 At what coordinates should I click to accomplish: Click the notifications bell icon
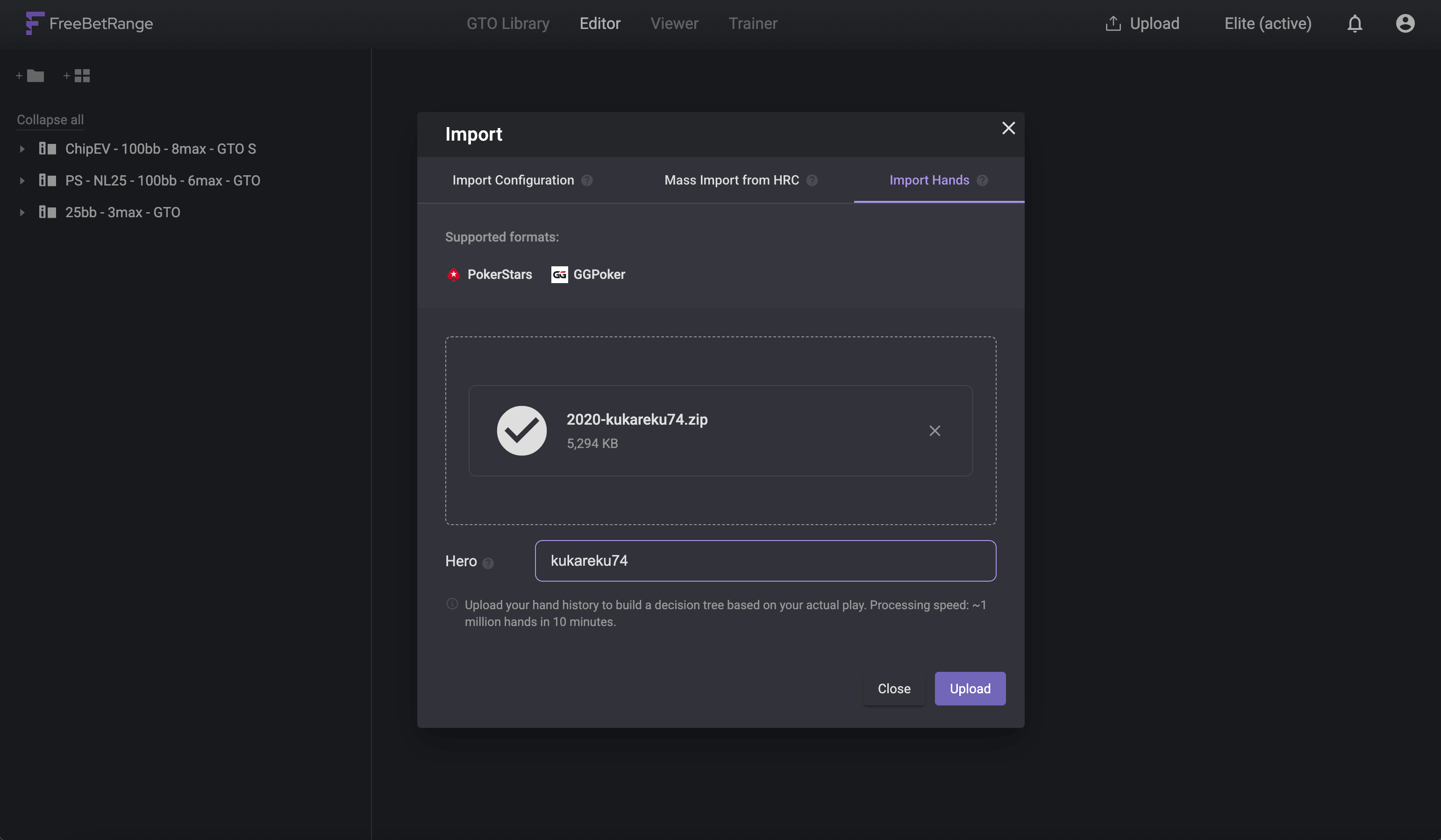(1354, 23)
